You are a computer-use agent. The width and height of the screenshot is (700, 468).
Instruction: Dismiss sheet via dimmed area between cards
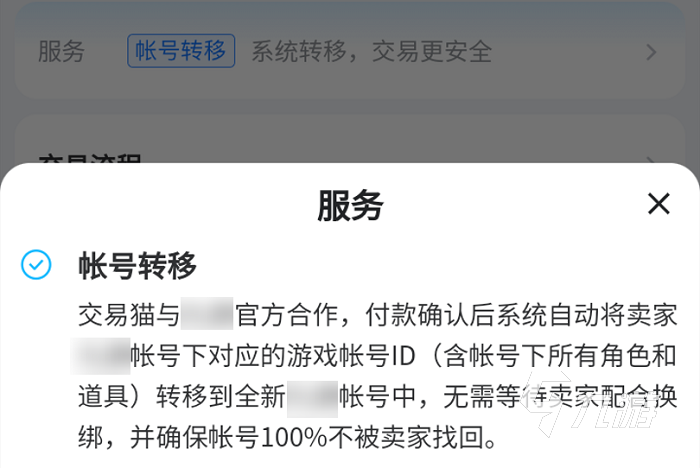[350, 106]
